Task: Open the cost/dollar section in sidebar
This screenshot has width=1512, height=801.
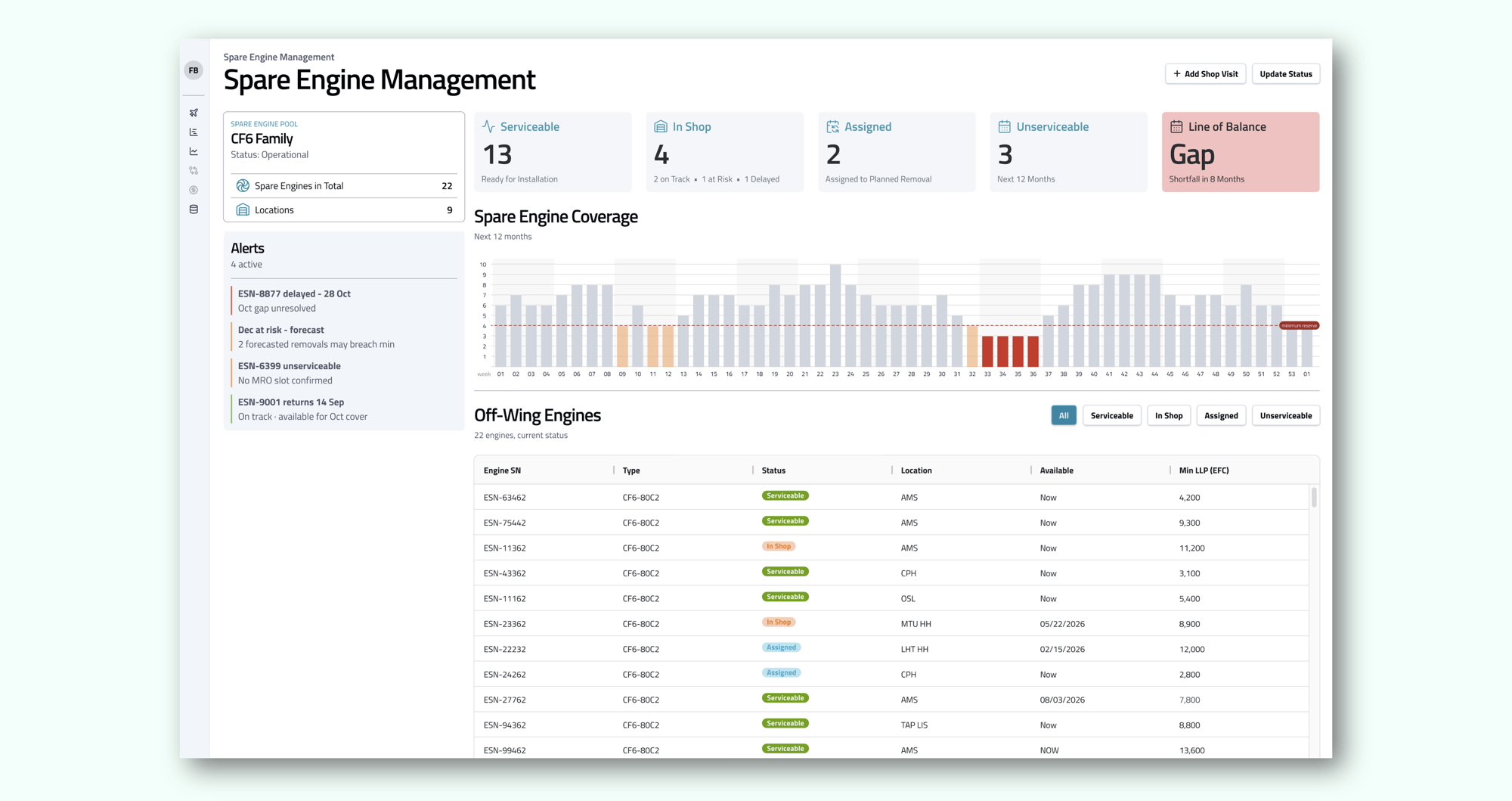Action: point(194,189)
